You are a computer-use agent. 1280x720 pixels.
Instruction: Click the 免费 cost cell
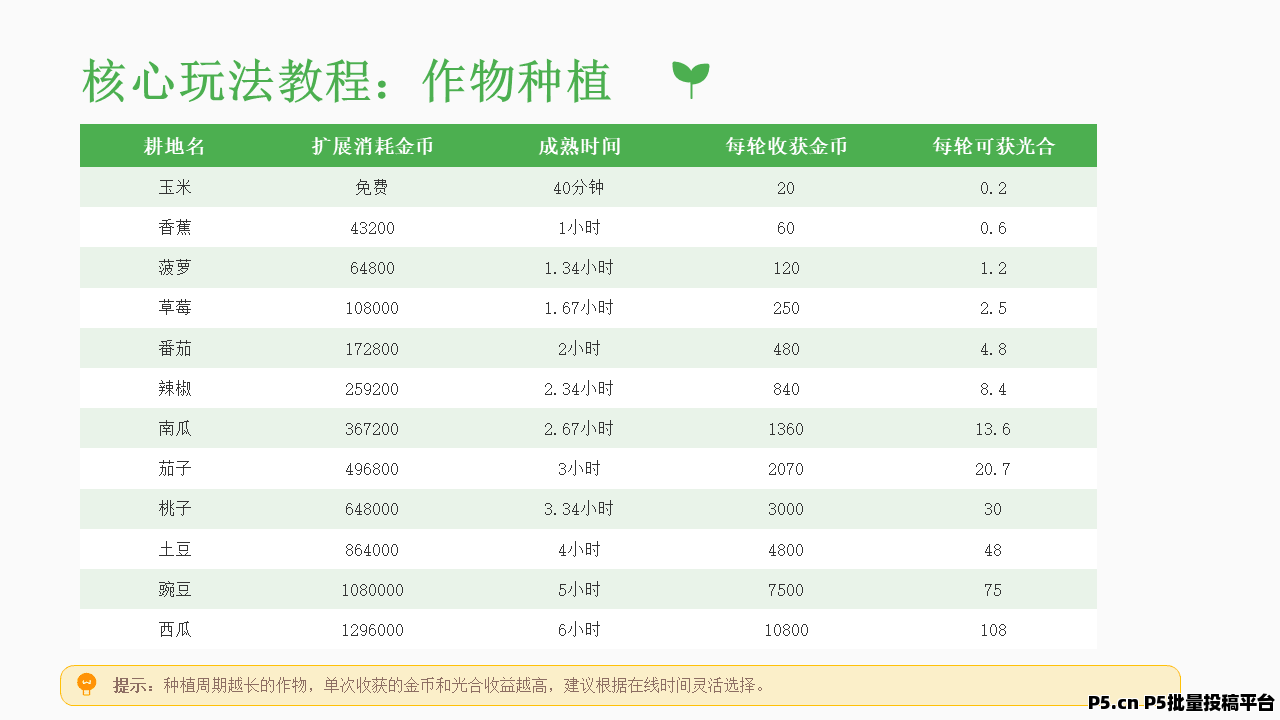tap(373, 188)
